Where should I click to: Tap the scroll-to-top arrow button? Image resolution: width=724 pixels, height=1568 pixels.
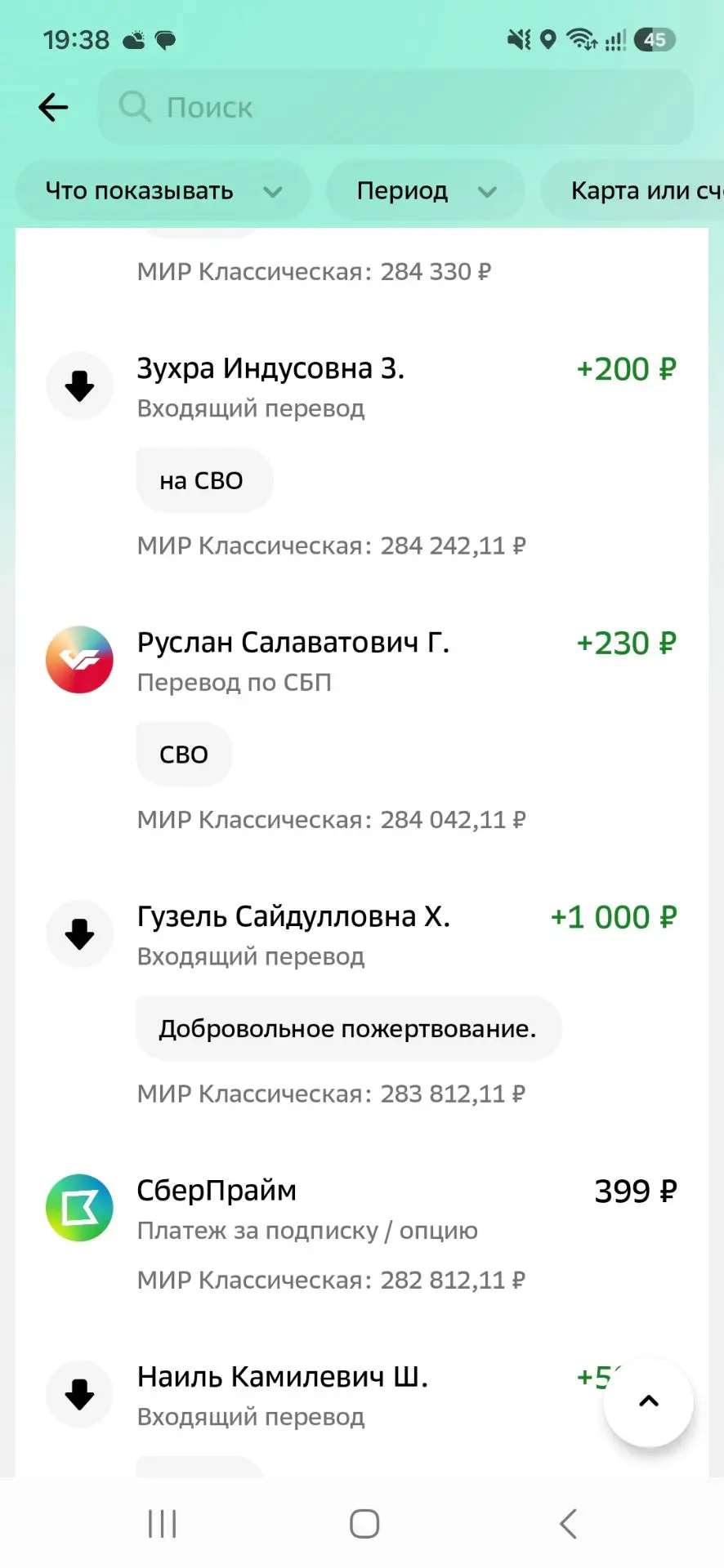(x=649, y=1401)
